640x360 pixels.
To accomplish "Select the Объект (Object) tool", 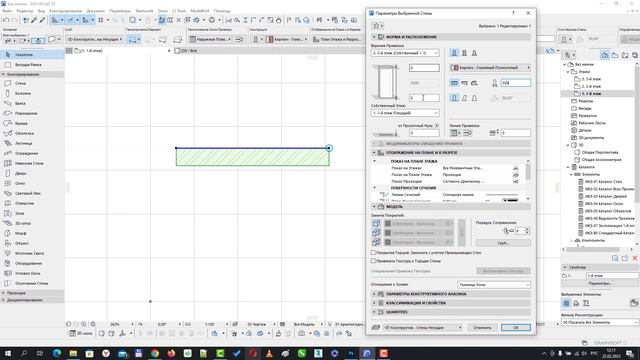I will (x=22, y=243).
